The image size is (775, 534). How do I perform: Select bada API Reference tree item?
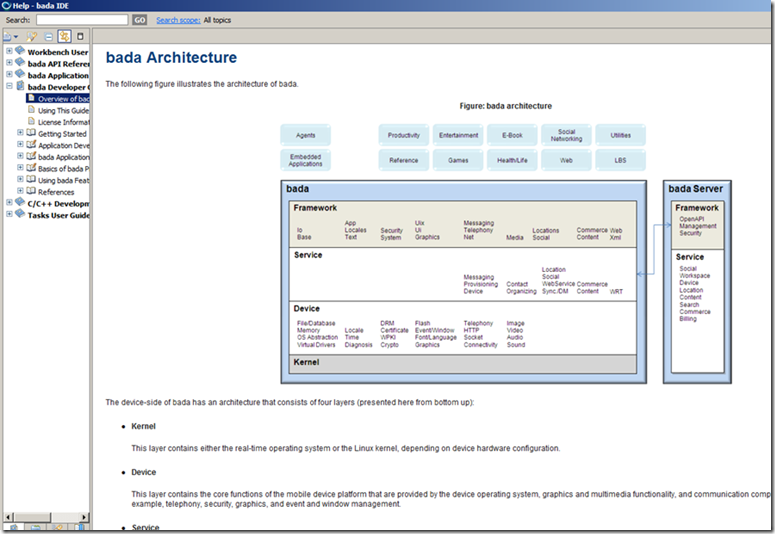point(58,64)
